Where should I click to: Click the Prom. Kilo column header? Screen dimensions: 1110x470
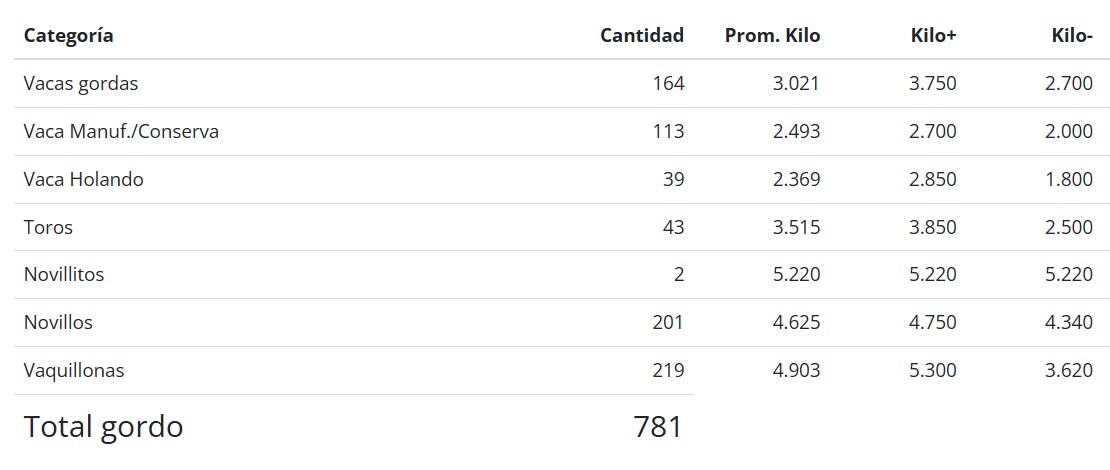pyautogui.click(x=772, y=36)
